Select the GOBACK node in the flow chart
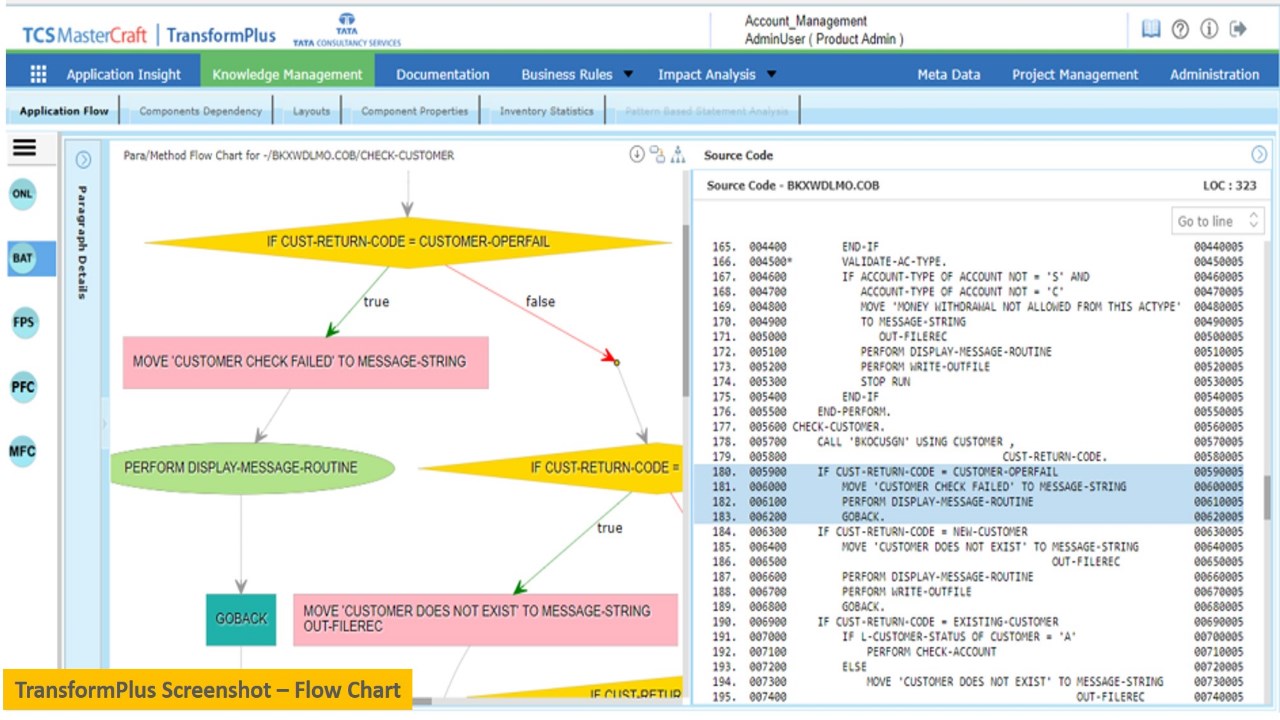Viewport: 1280px width, 720px height. click(241, 619)
